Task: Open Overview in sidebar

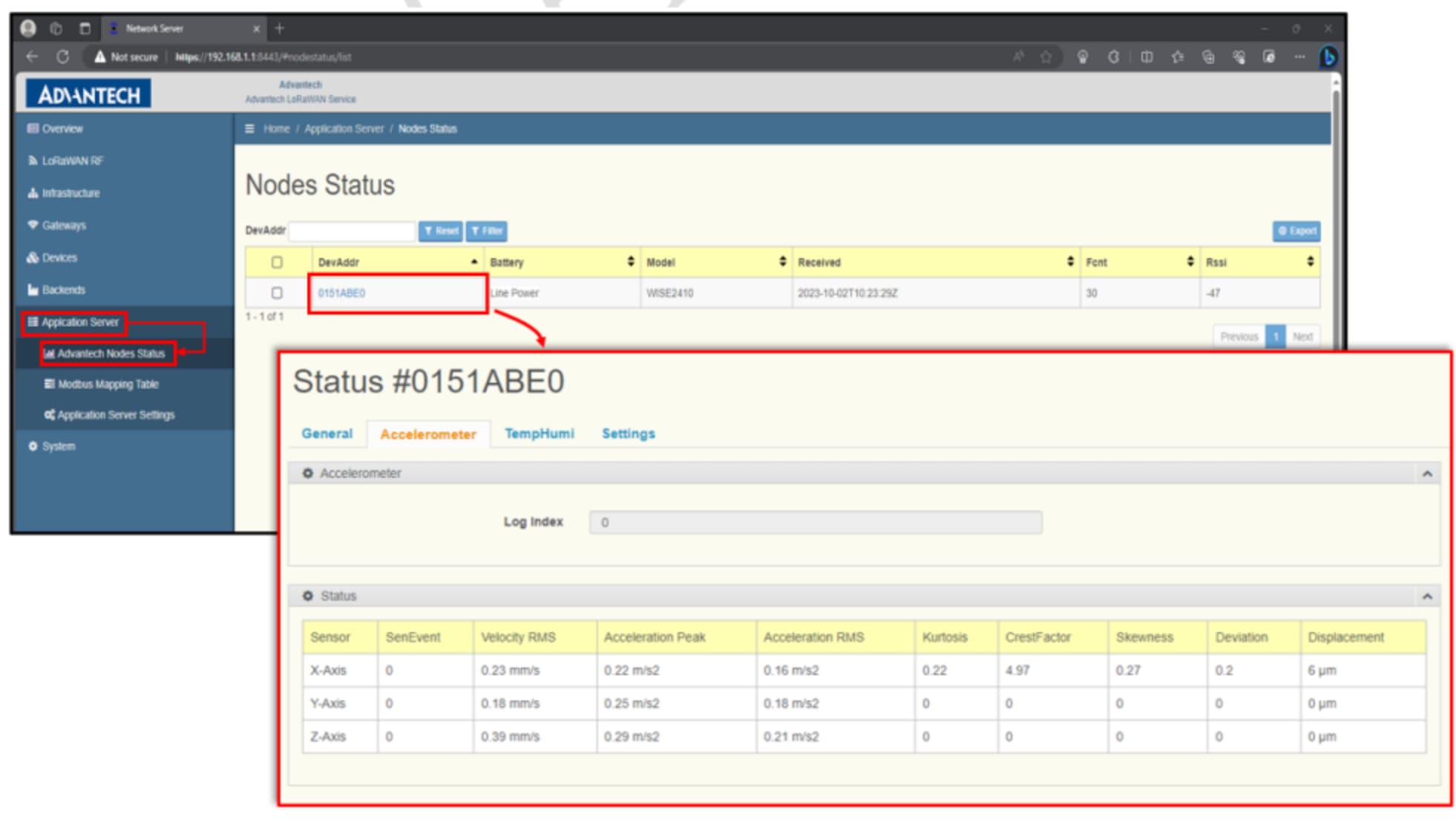Action: [56, 128]
